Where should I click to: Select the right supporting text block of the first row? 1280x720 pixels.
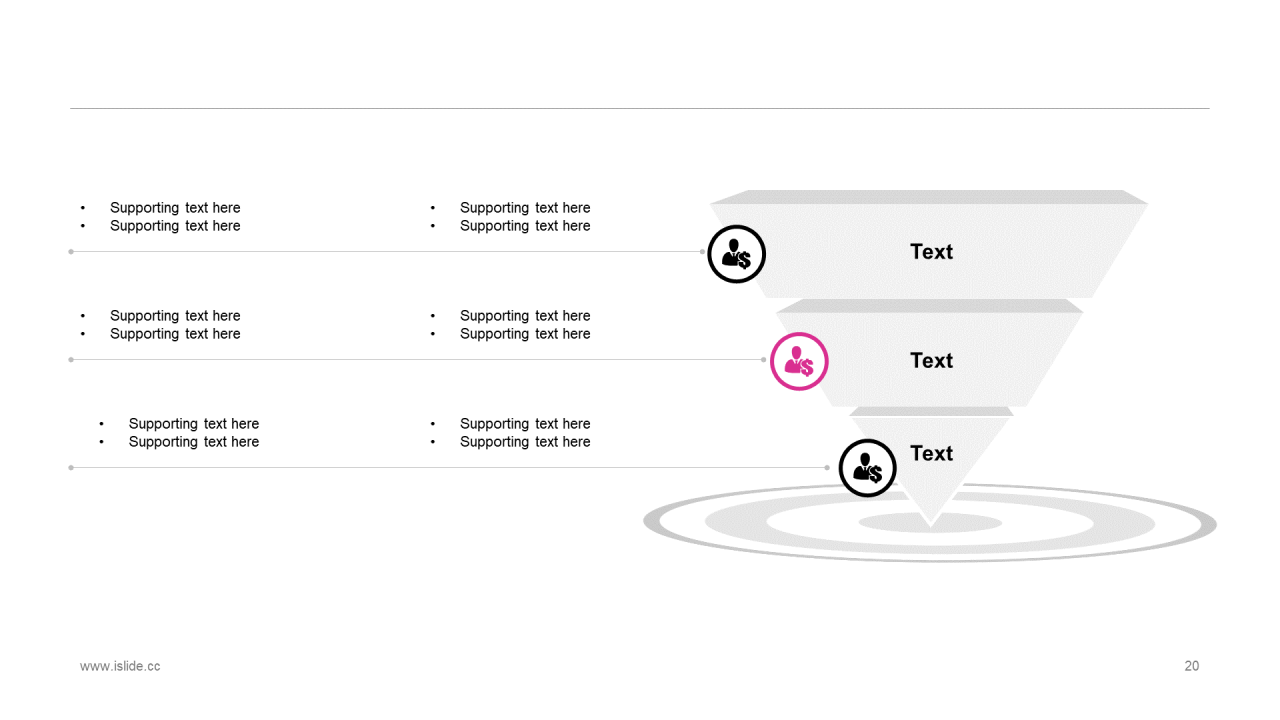[x=525, y=217]
